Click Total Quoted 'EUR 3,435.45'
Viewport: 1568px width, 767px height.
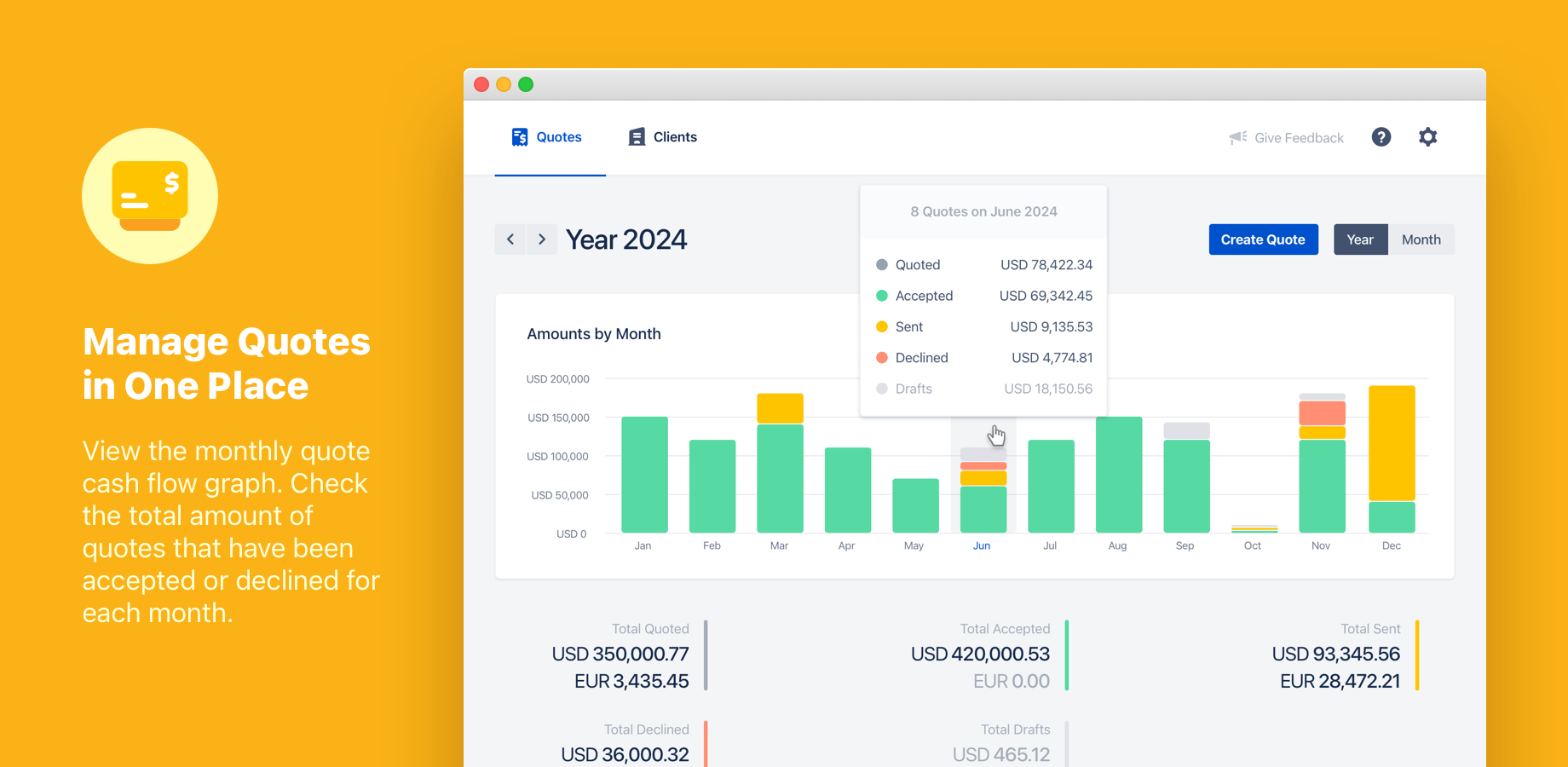[x=631, y=681]
